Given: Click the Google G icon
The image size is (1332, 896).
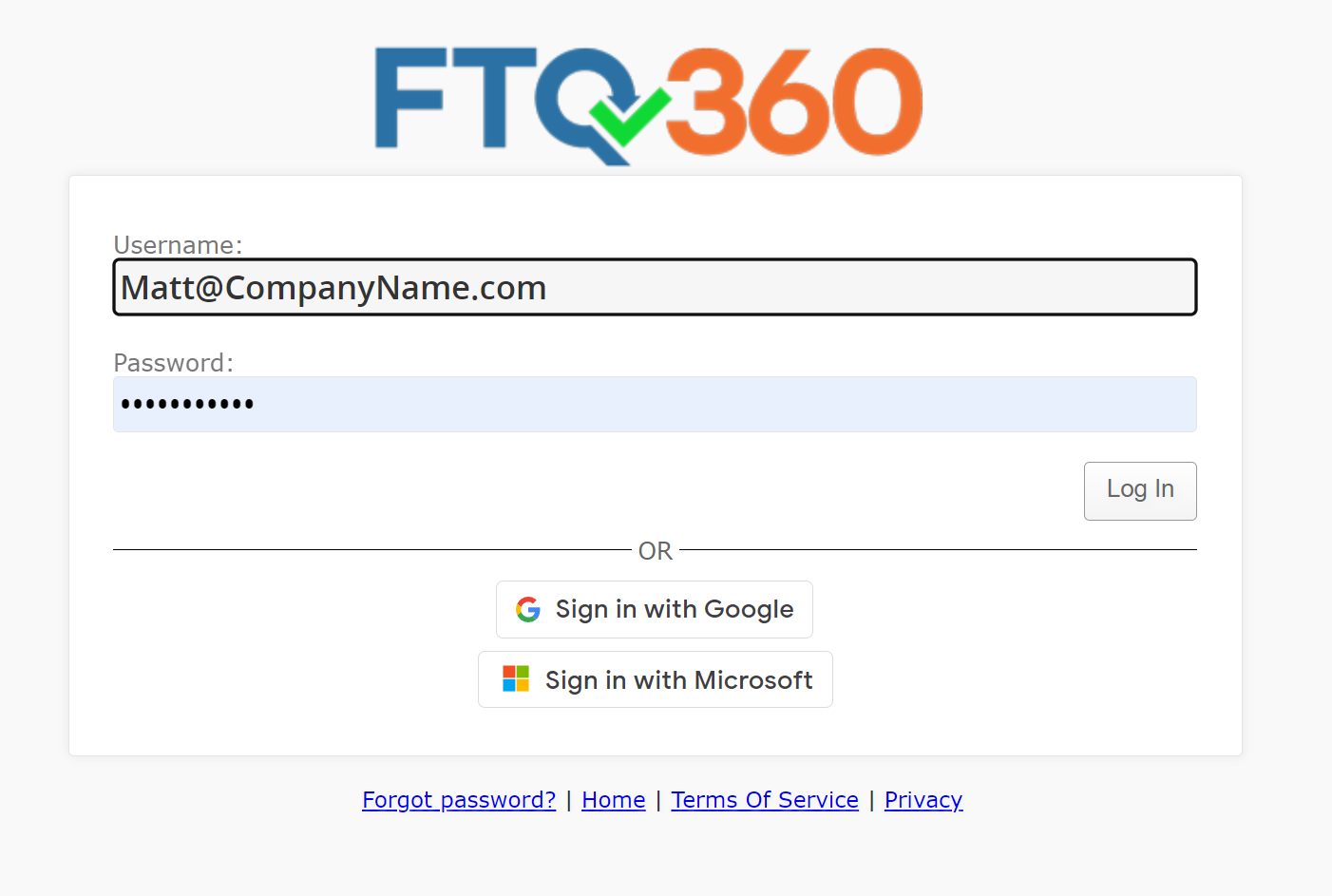Looking at the screenshot, I should (x=528, y=609).
